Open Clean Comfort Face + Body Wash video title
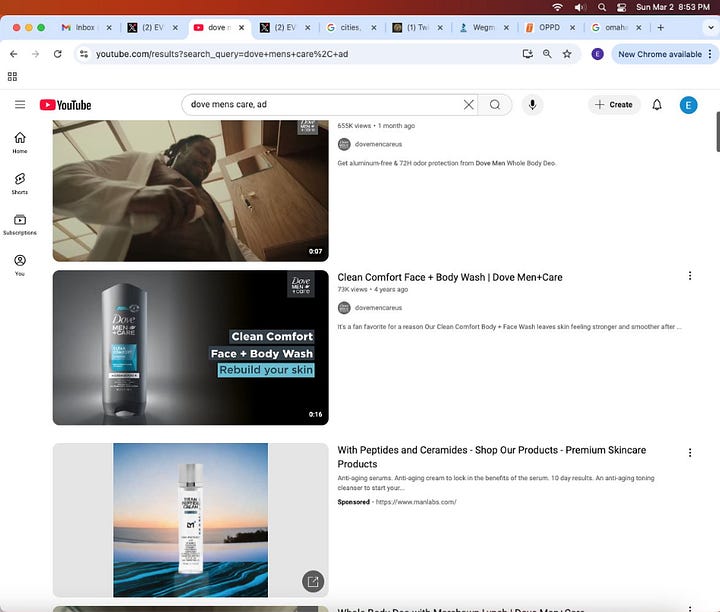Viewport: 720px width, 612px height. [450, 277]
